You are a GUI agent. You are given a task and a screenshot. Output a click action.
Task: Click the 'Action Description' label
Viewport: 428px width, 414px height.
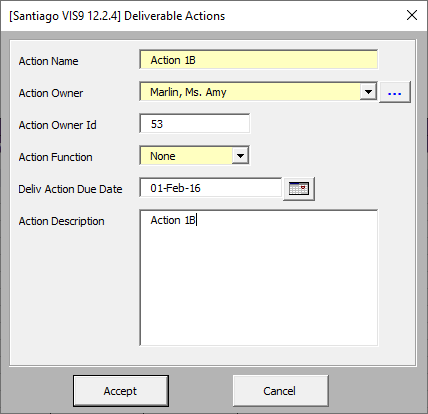coord(61,221)
